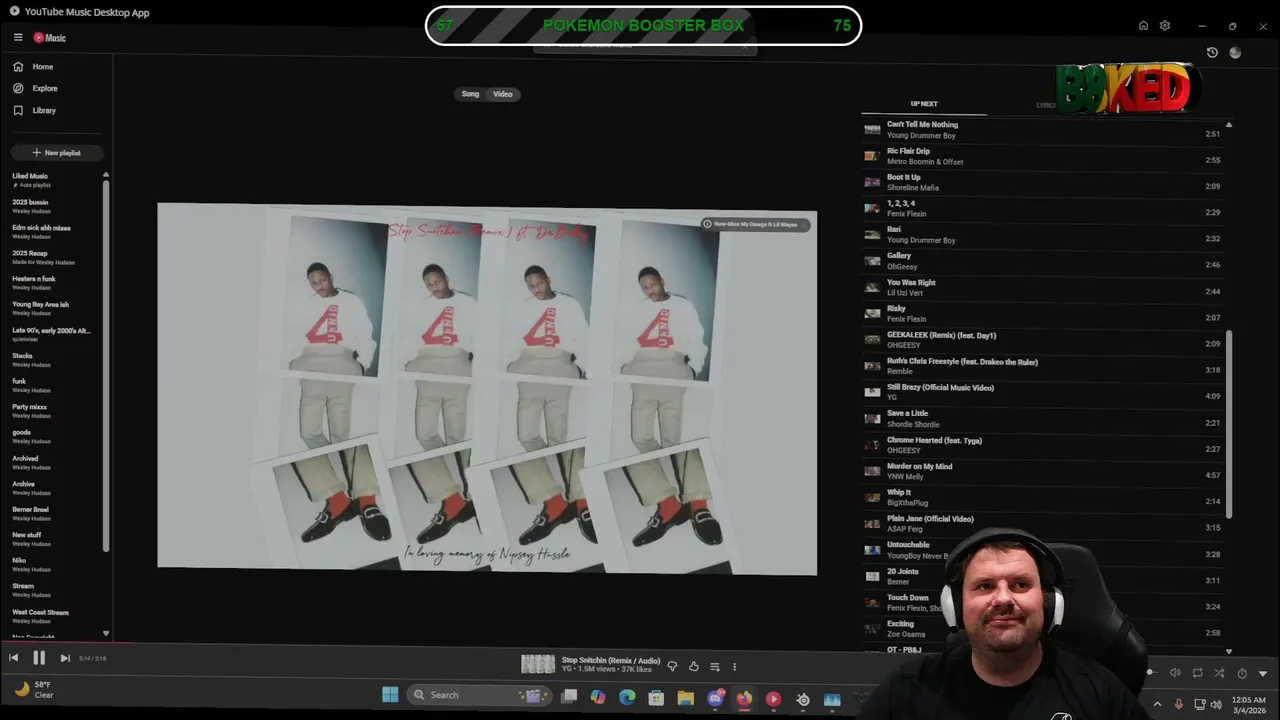Click now playing thumbnail in player bar

(538, 664)
